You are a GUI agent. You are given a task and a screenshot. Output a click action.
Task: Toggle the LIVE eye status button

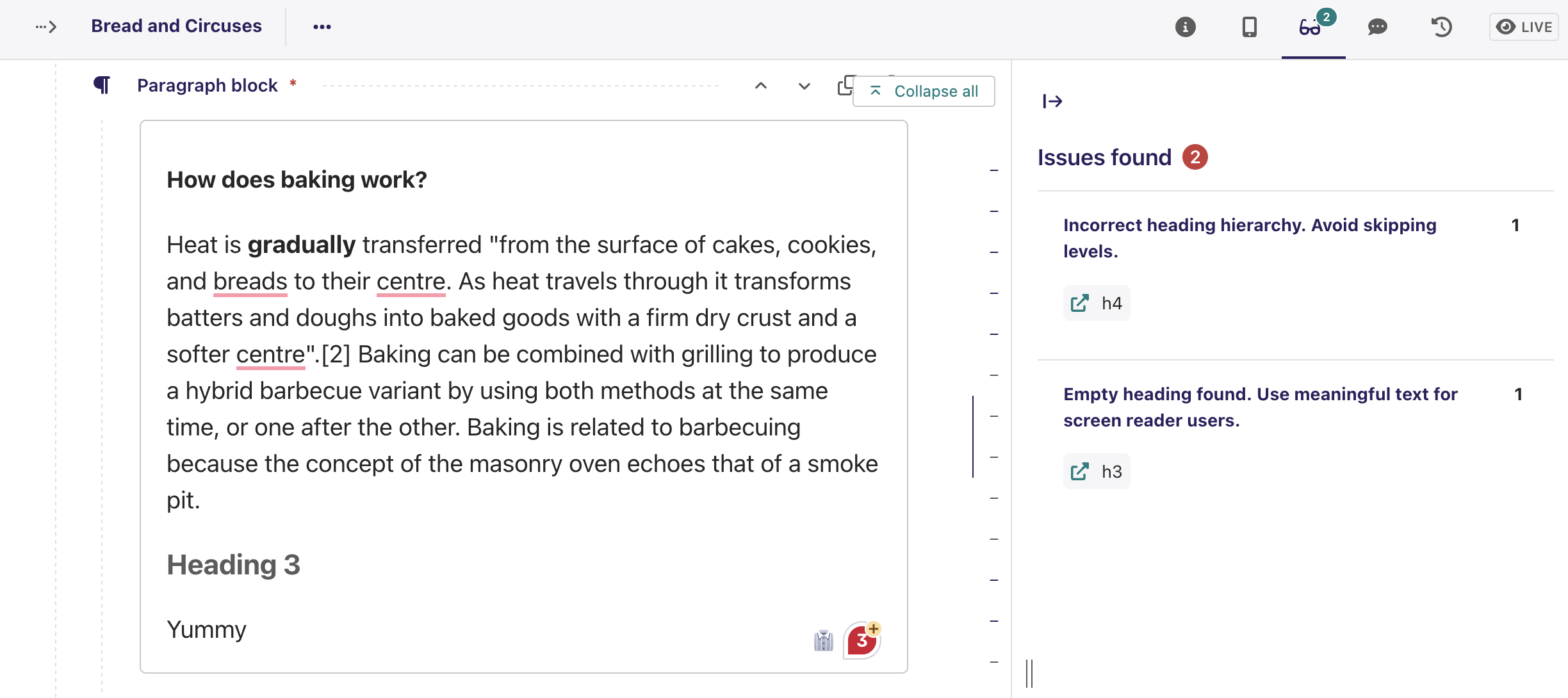click(x=1524, y=27)
